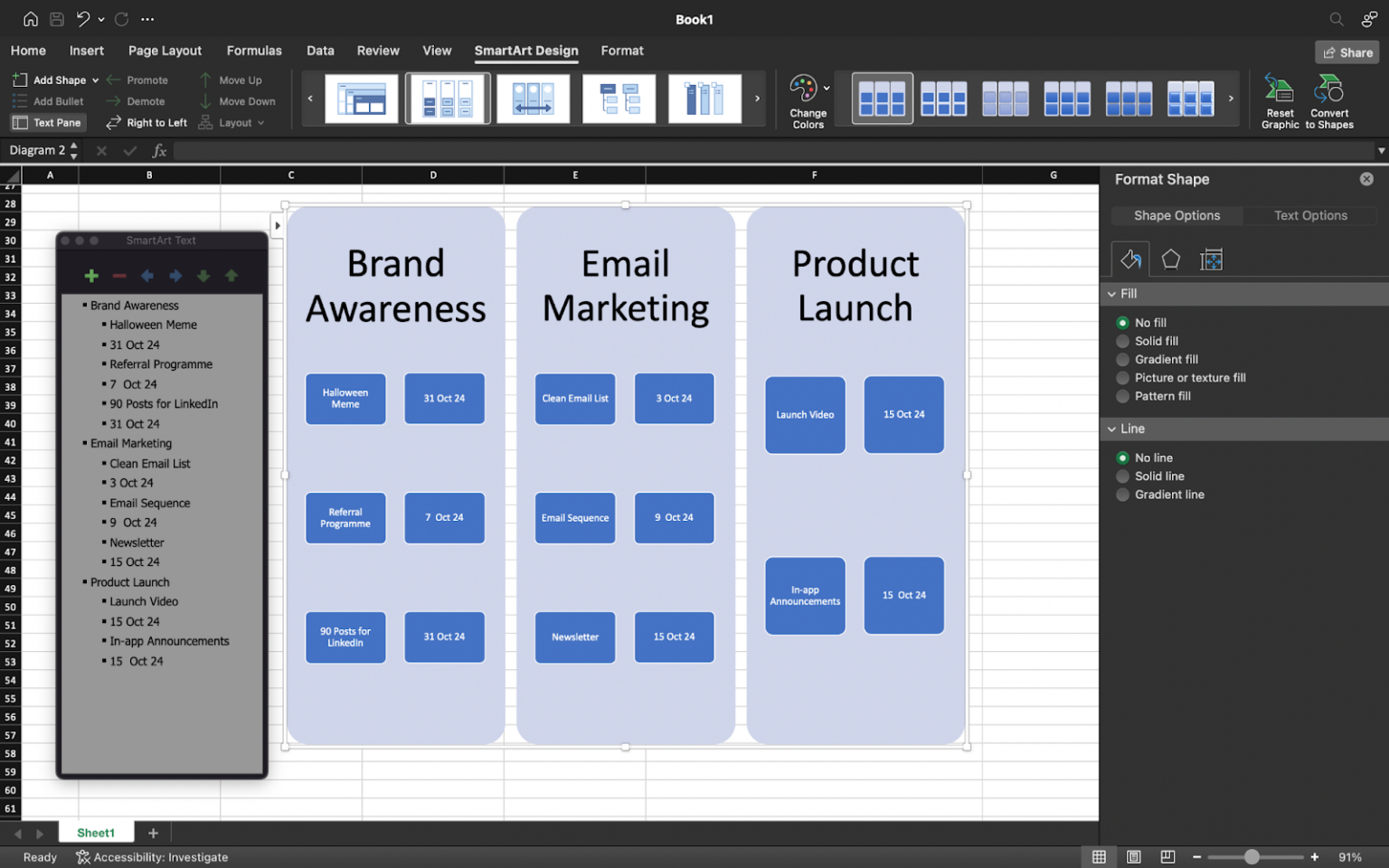Enable Gradient line
This screenshot has width=1389, height=868.
[x=1122, y=495]
